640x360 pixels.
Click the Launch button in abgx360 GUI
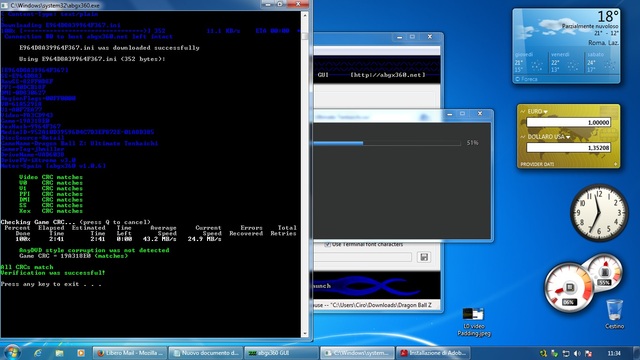click(x=322, y=286)
